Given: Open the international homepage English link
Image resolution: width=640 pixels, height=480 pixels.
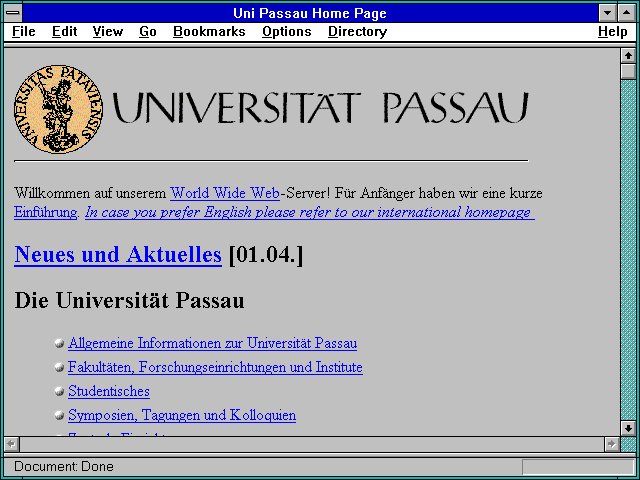Looking at the screenshot, I should coord(310,213).
